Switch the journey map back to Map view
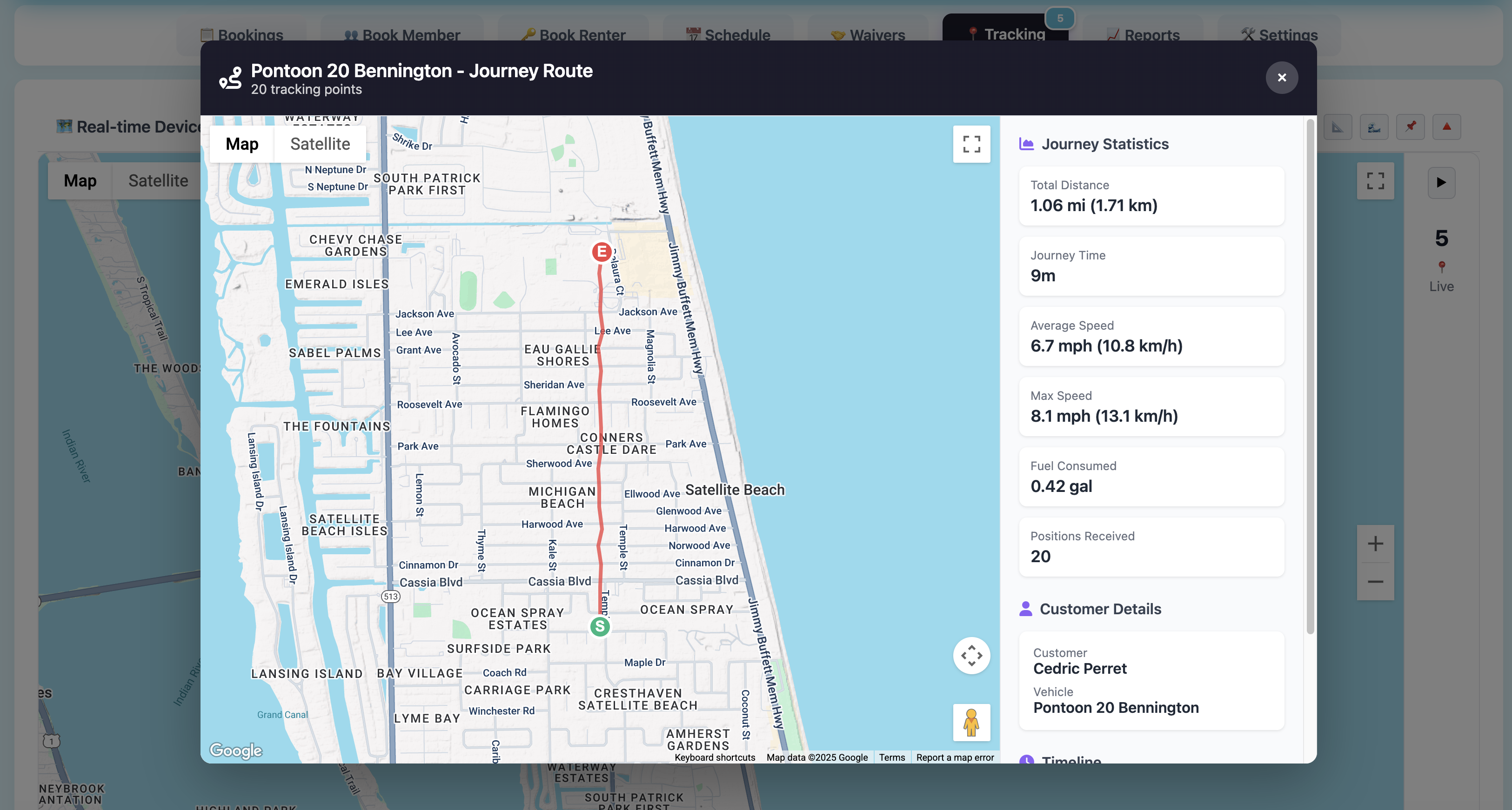Screen dimensions: 1512x810 click(x=241, y=144)
